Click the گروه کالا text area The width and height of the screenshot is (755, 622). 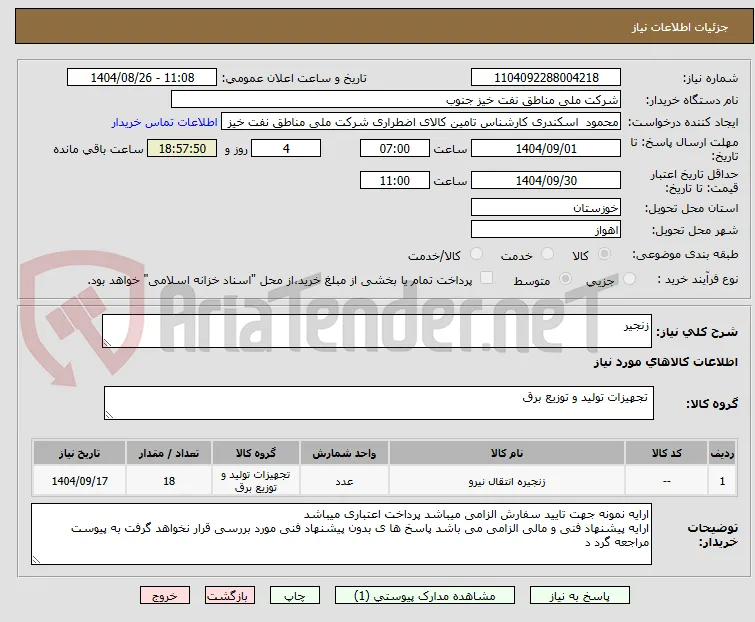(378, 403)
